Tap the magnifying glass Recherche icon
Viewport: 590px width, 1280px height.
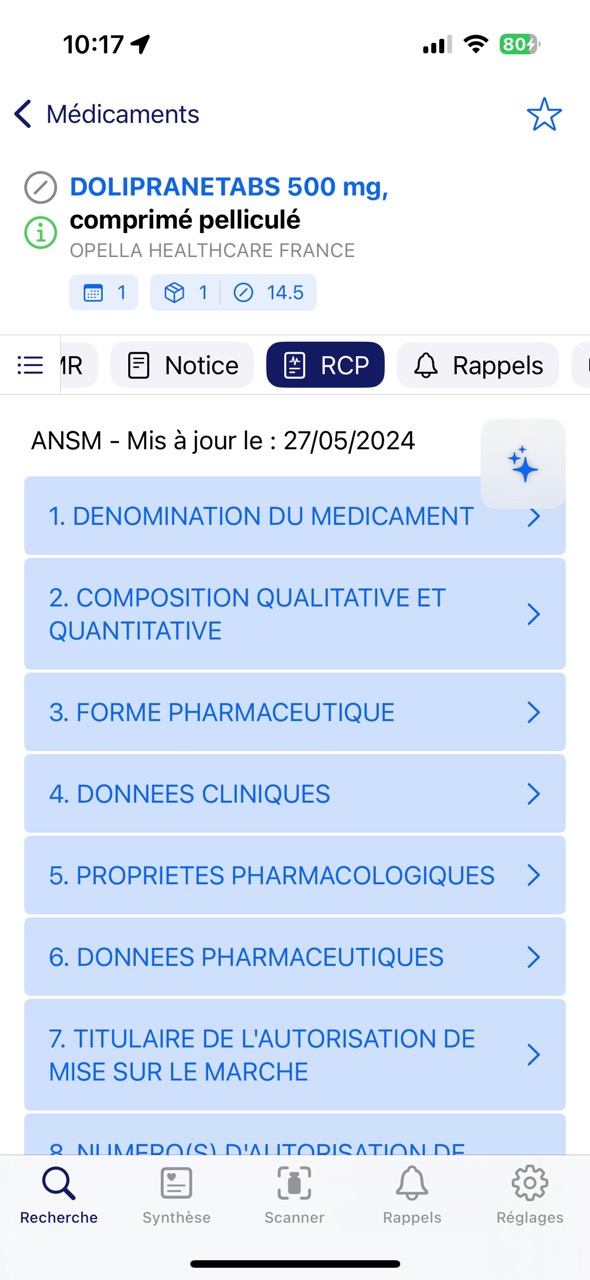coord(57,1185)
